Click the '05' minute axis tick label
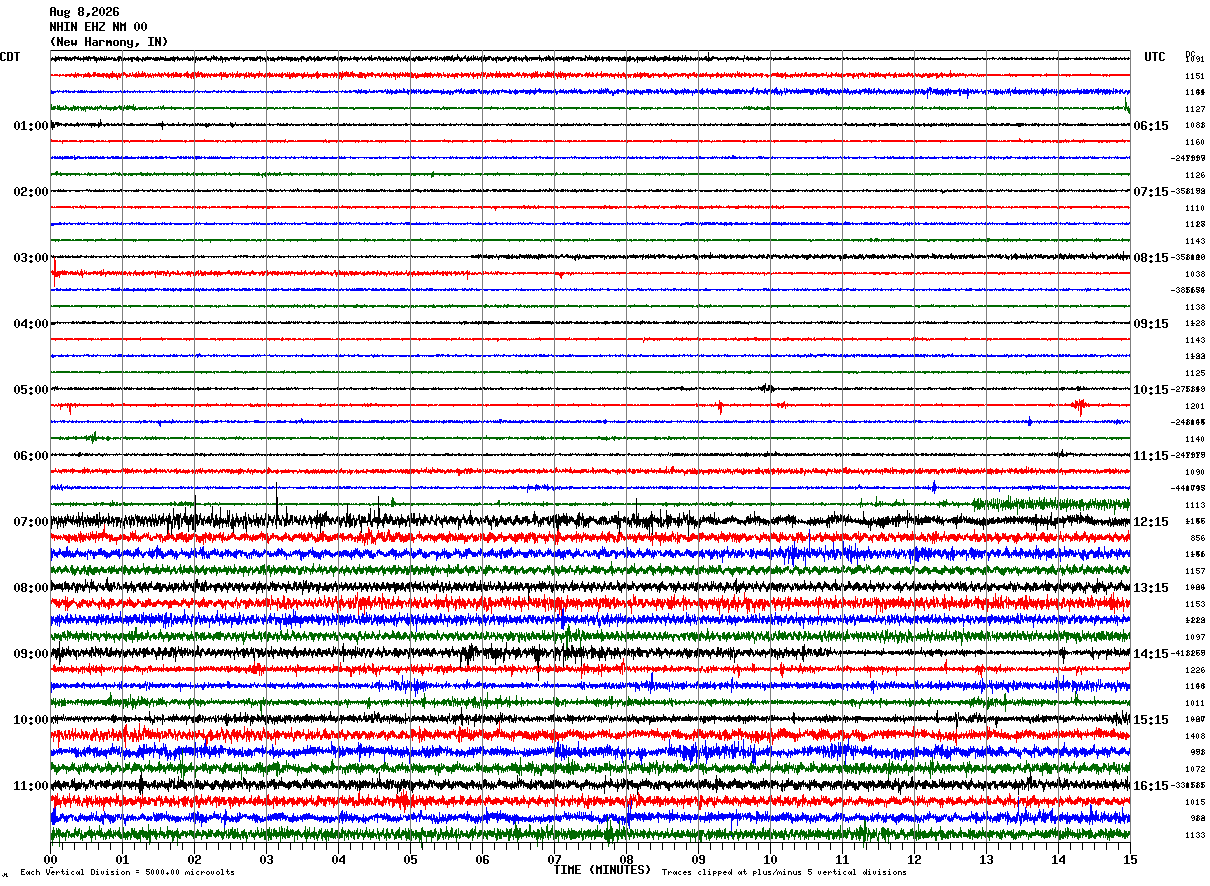 (411, 859)
